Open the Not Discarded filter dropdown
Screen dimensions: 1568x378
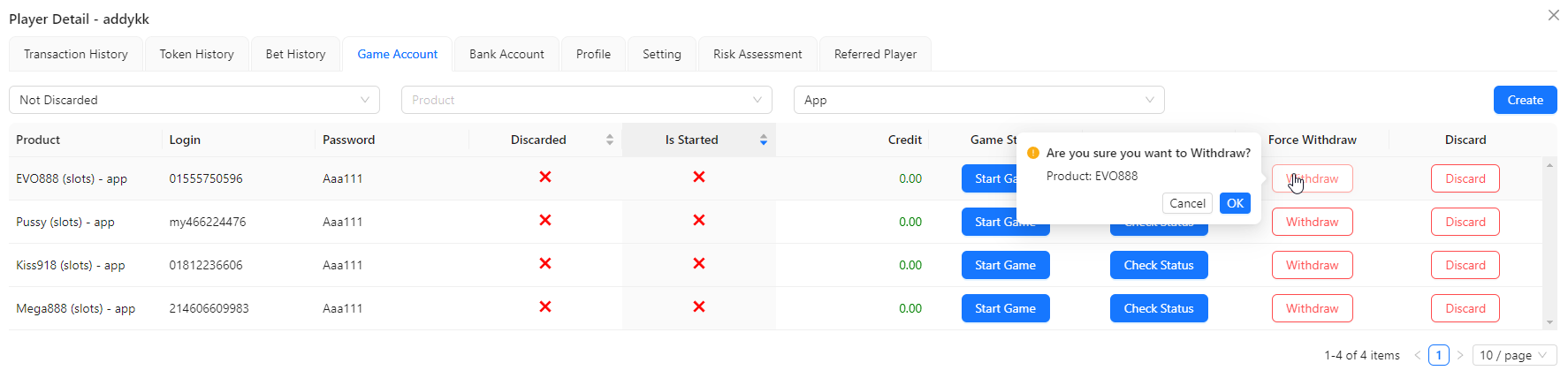pyautogui.click(x=194, y=100)
